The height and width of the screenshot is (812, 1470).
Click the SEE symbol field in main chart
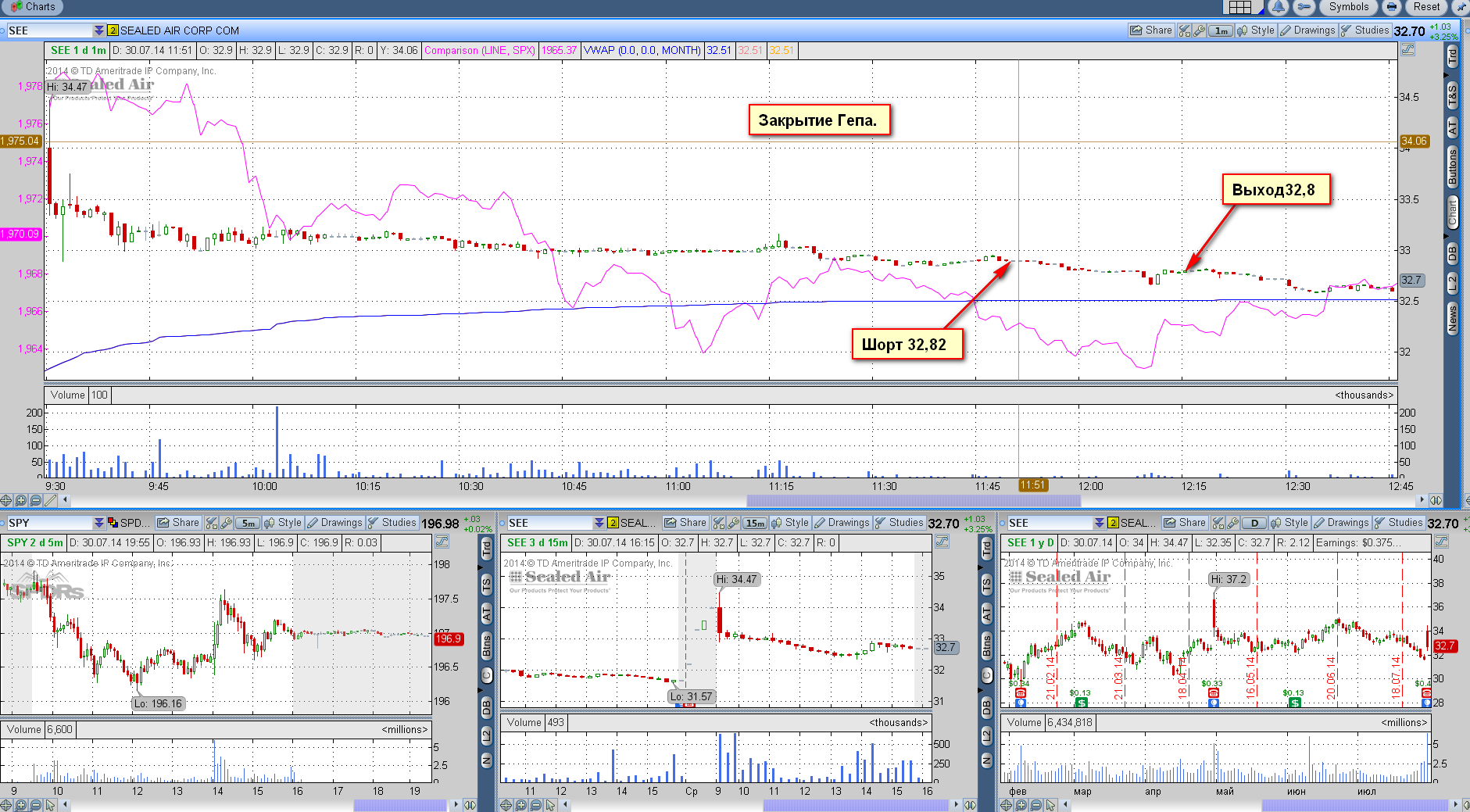48,30
